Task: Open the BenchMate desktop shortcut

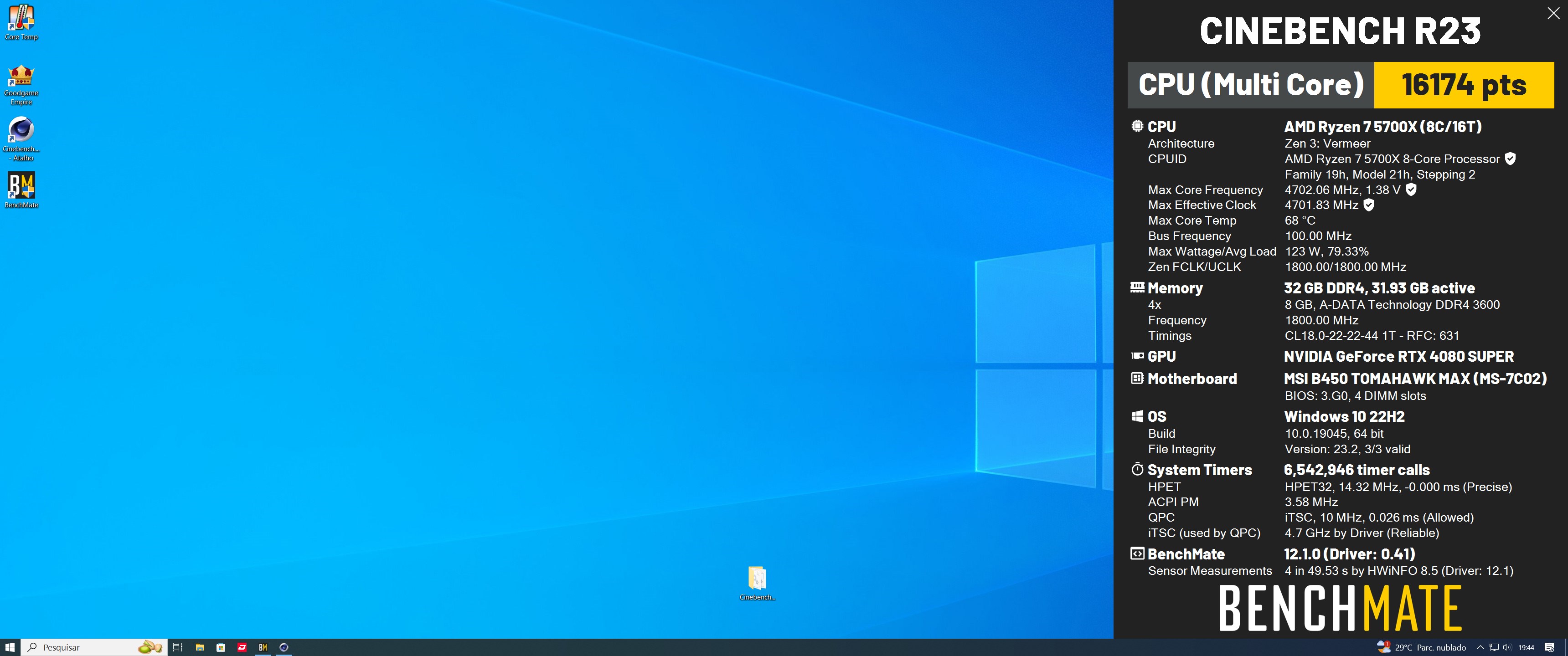Action: coord(21,190)
